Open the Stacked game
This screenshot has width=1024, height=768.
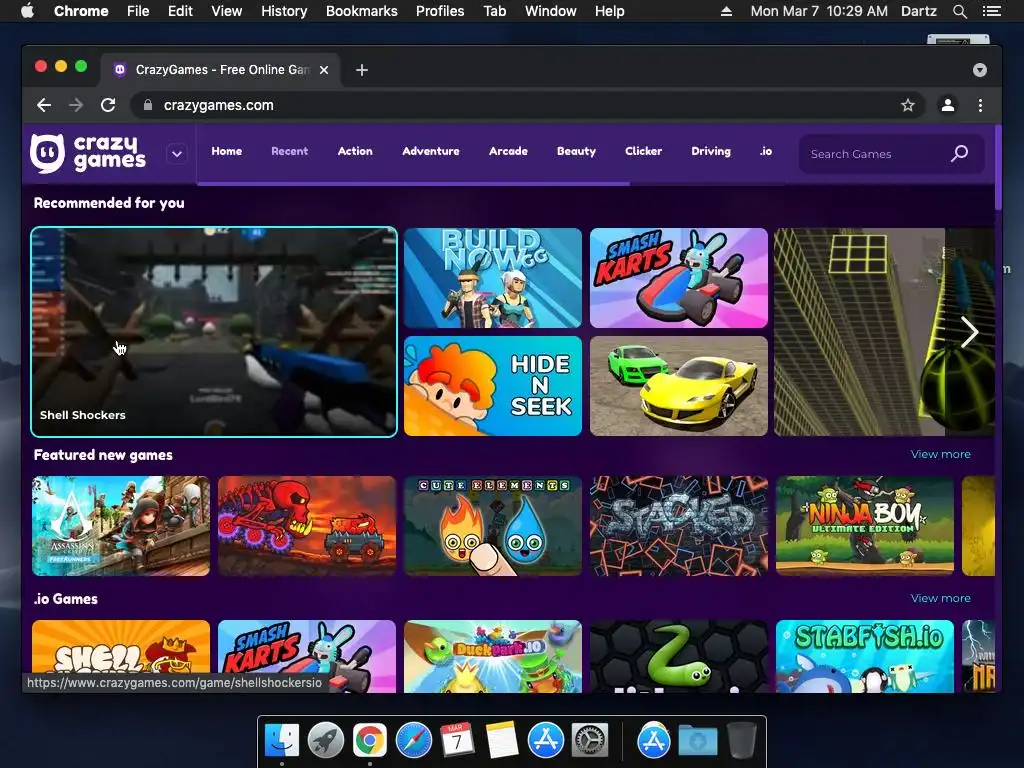pos(679,526)
